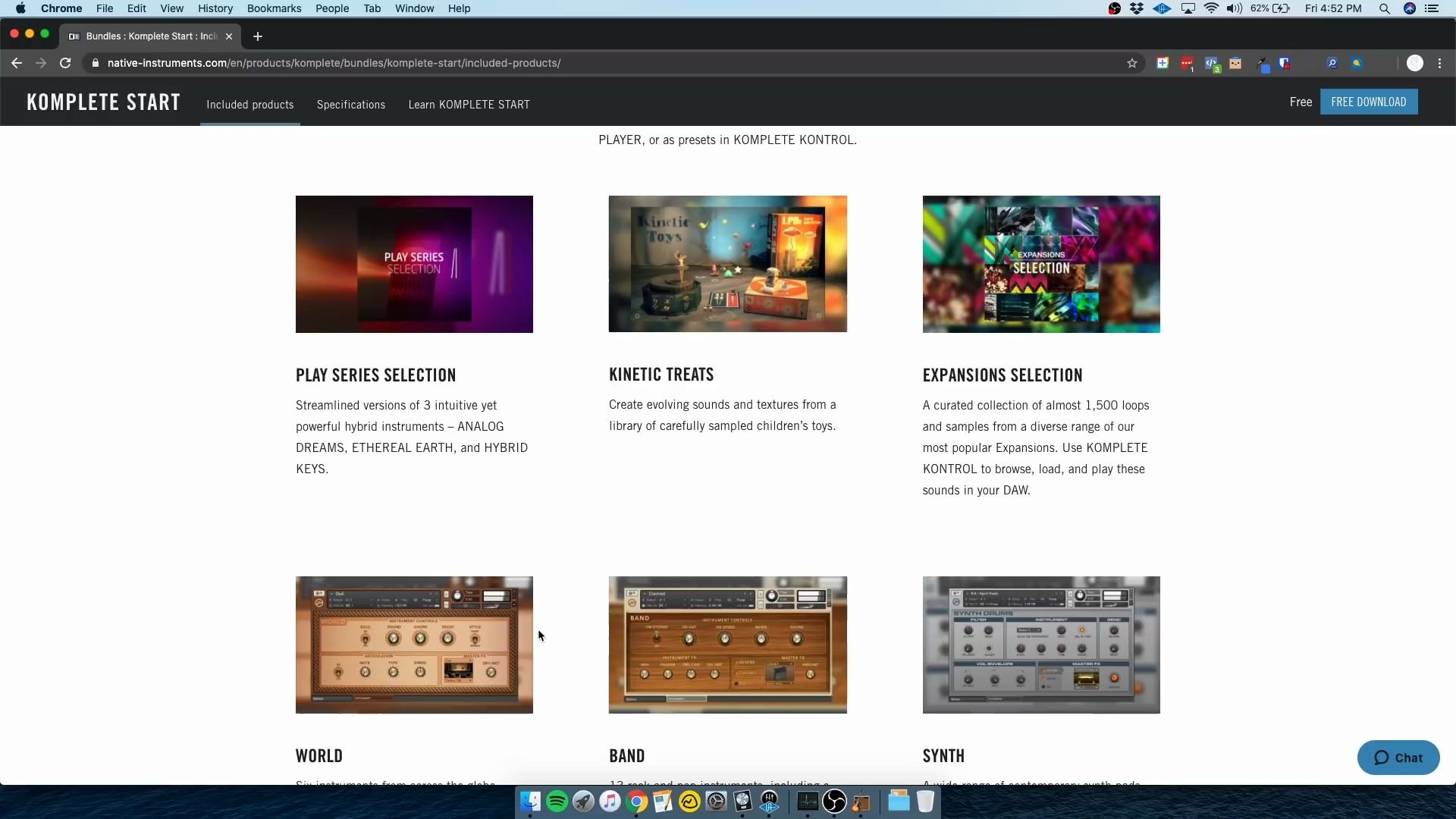
Task: Click the address bar URL
Action: pos(334,63)
